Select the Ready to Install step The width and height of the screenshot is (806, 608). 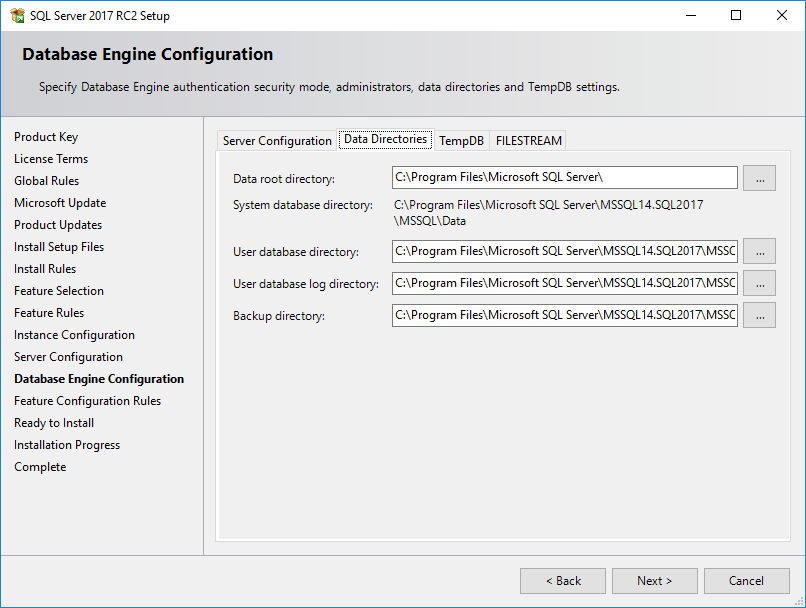coord(54,423)
